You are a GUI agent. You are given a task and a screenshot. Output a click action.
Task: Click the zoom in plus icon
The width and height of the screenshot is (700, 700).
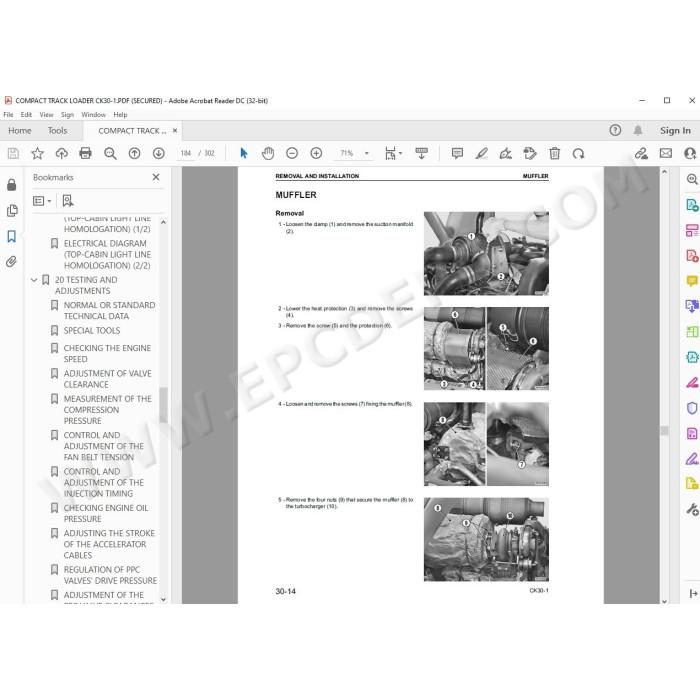tap(316, 154)
